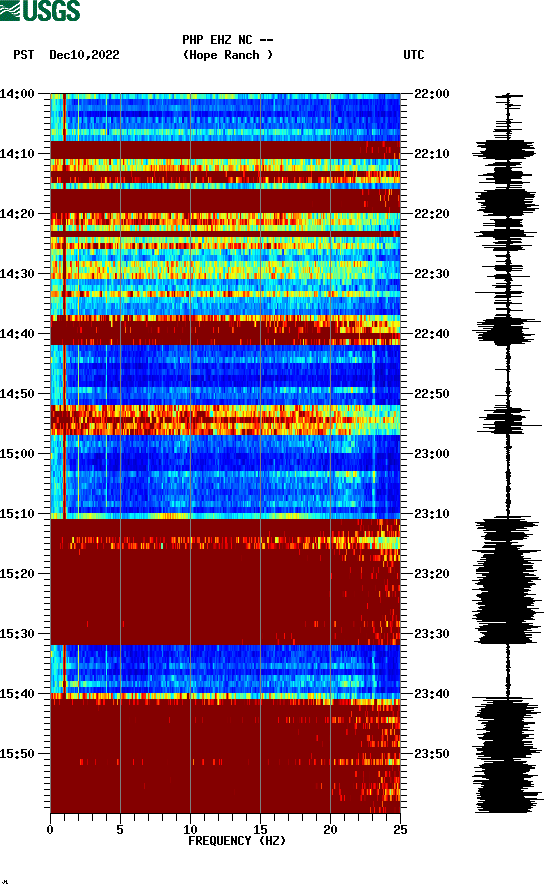Click the FREQUENCY (HZ) axis title
Image resolution: width=552 pixels, height=893 pixels.
pyautogui.click(x=237, y=841)
